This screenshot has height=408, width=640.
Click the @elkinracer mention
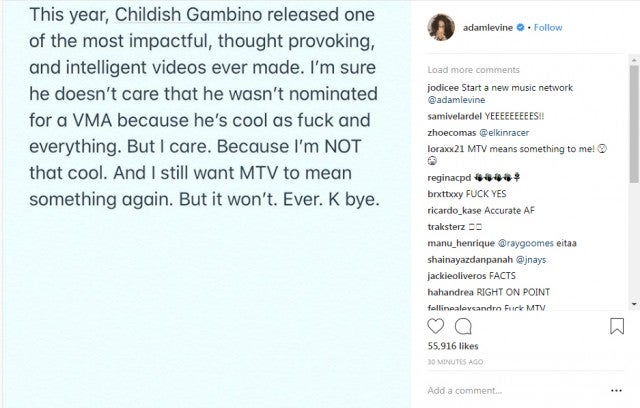[498, 131]
